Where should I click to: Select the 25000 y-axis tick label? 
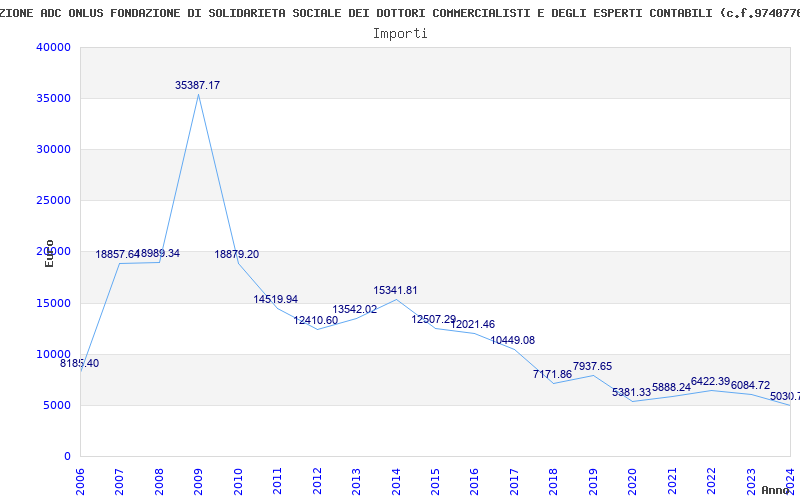coord(54,200)
